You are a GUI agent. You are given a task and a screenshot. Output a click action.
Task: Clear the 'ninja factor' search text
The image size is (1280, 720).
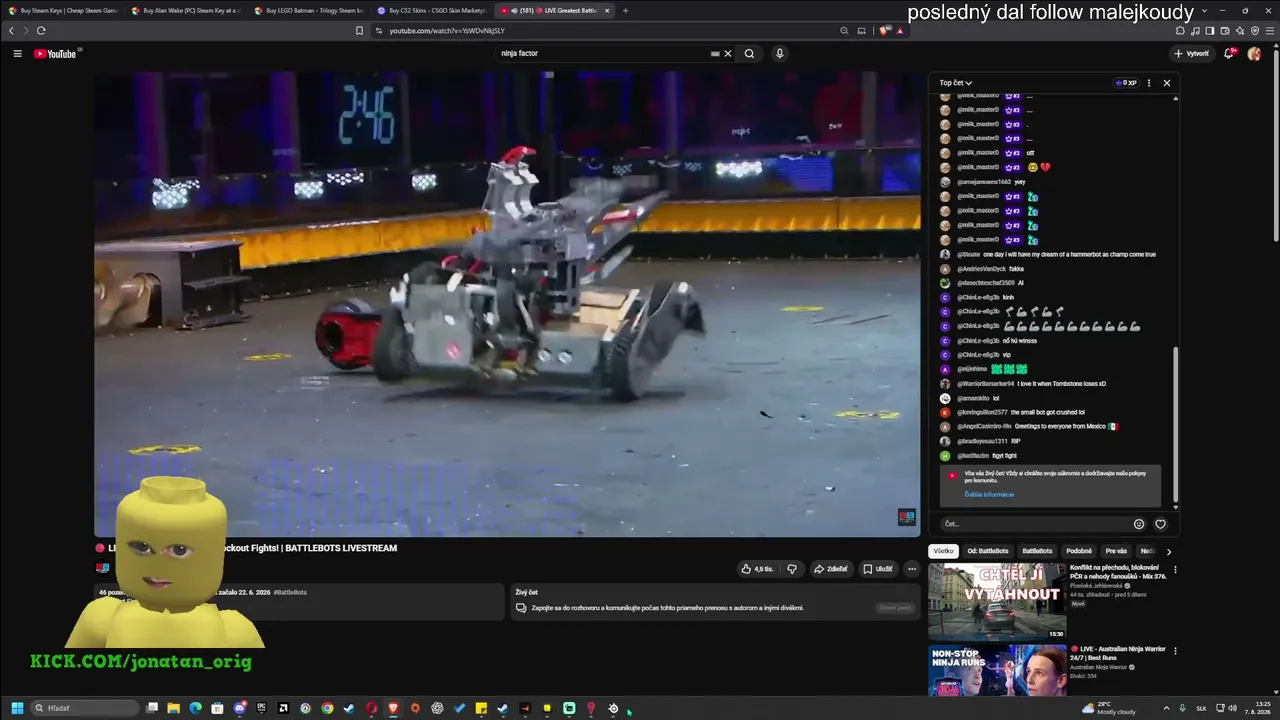728,54
